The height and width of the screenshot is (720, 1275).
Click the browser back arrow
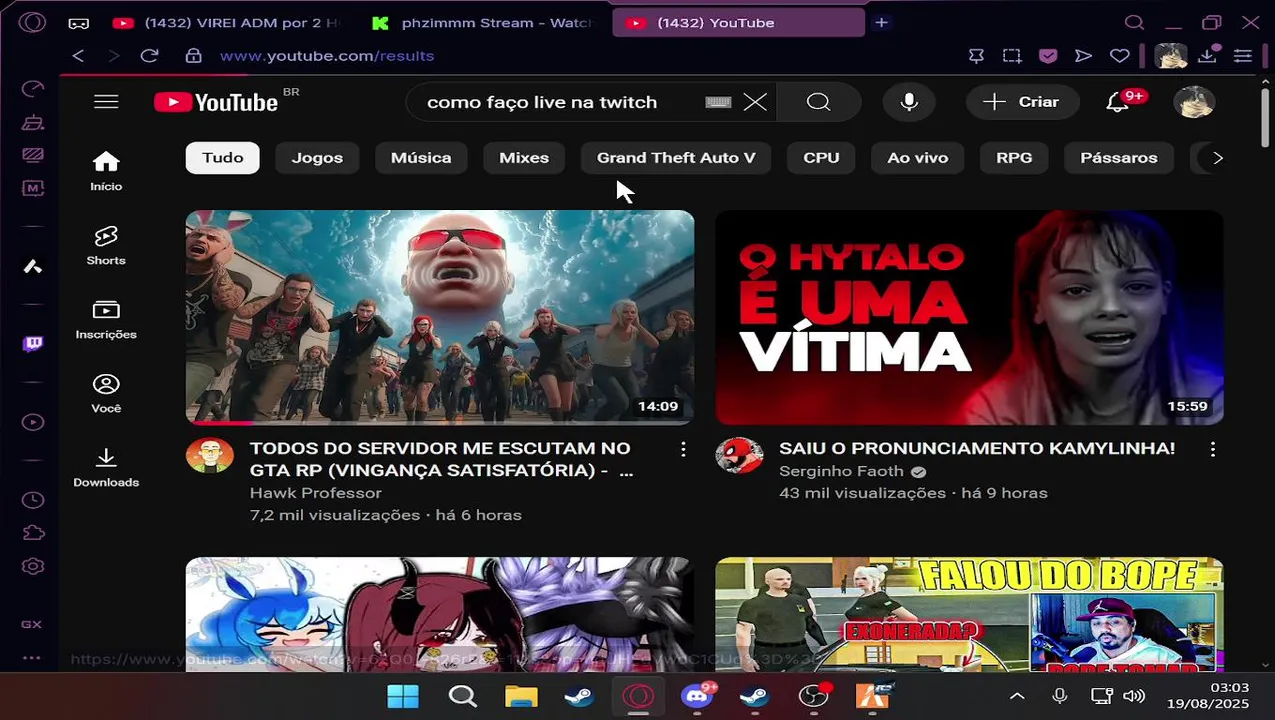pos(78,56)
